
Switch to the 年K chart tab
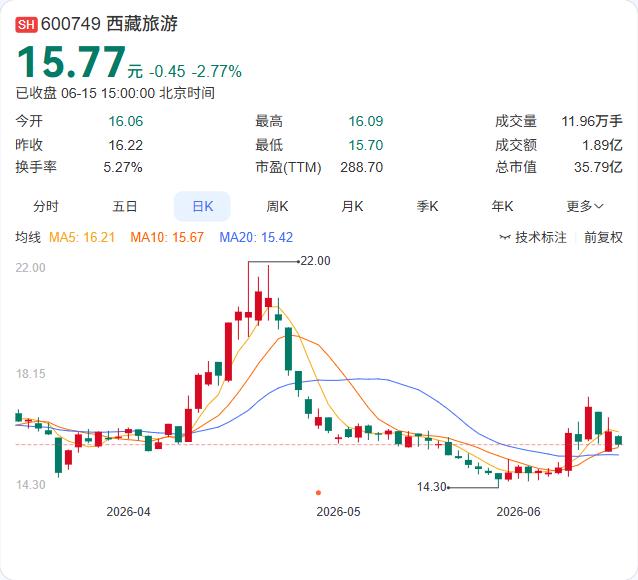pyautogui.click(x=502, y=206)
